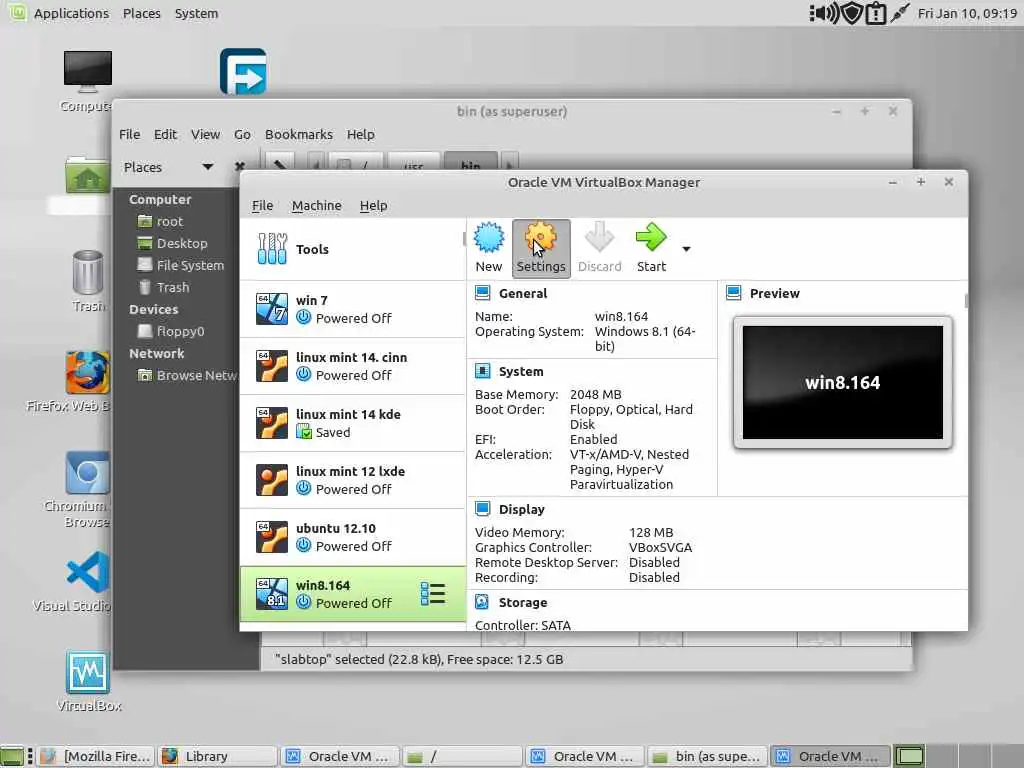Select linux mint 14 kde machine

[353, 423]
